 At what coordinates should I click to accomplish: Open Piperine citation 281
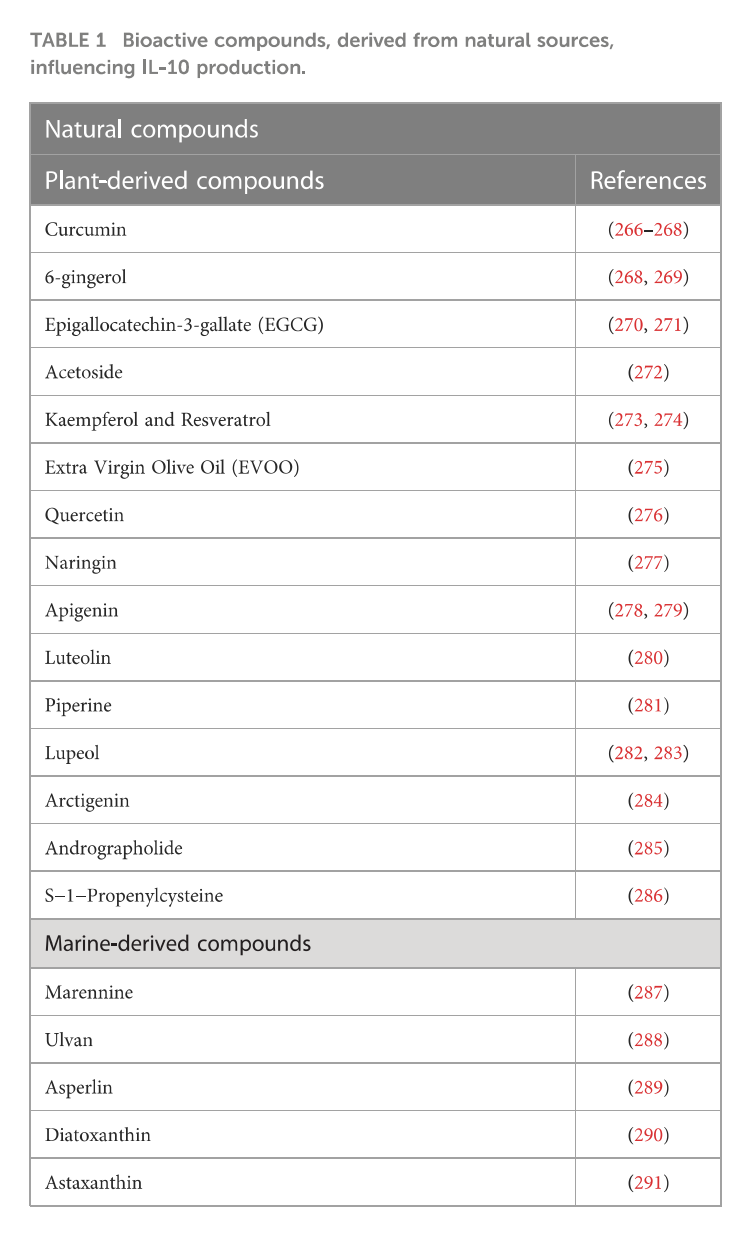pyautogui.click(x=648, y=706)
